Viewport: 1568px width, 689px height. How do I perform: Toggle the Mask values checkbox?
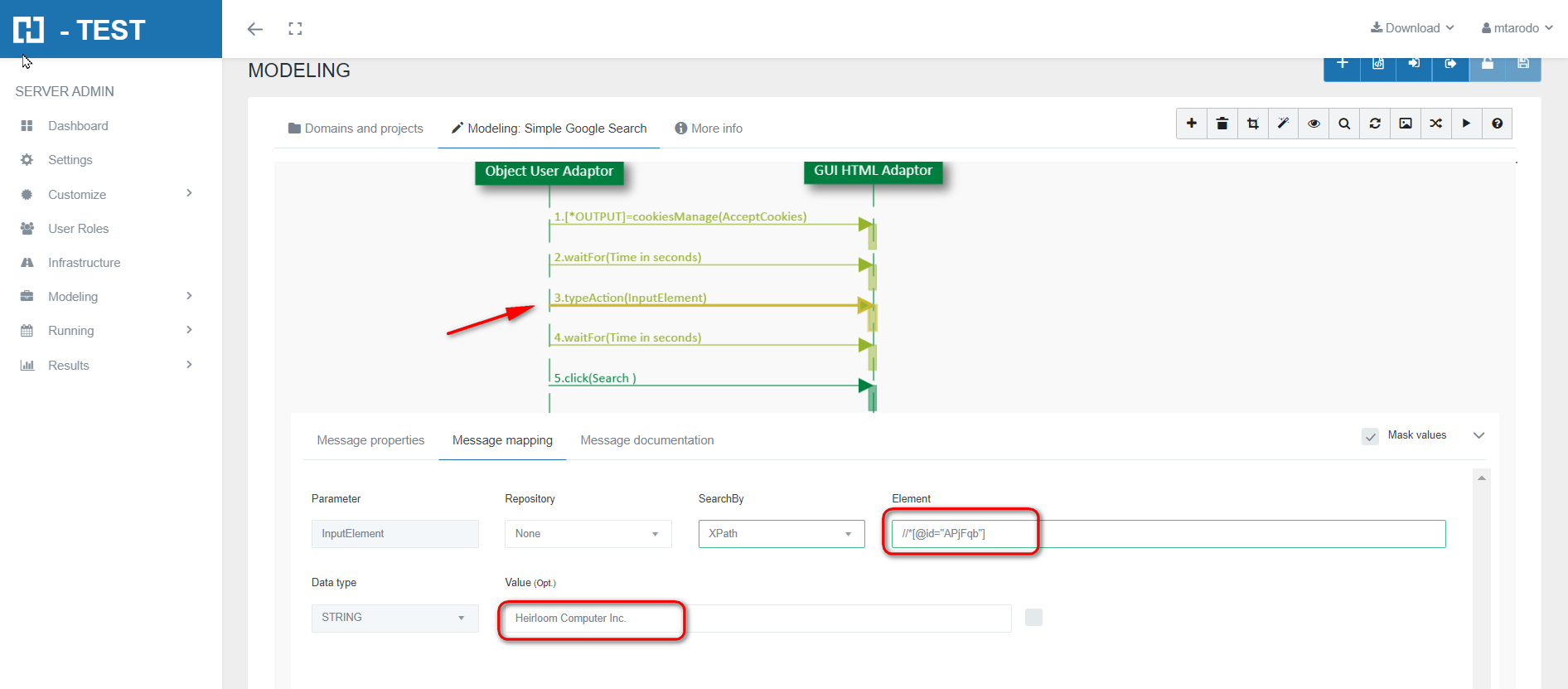click(1371, 436)
